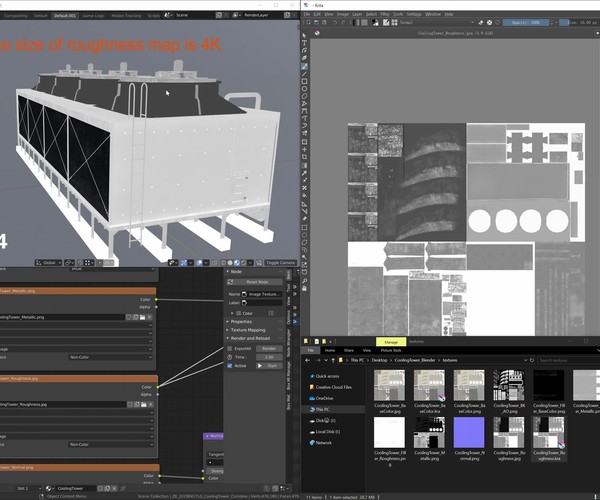Click Krita's New document toolbar icon
This screenshot has width=600, height=500.
(308, 23)
